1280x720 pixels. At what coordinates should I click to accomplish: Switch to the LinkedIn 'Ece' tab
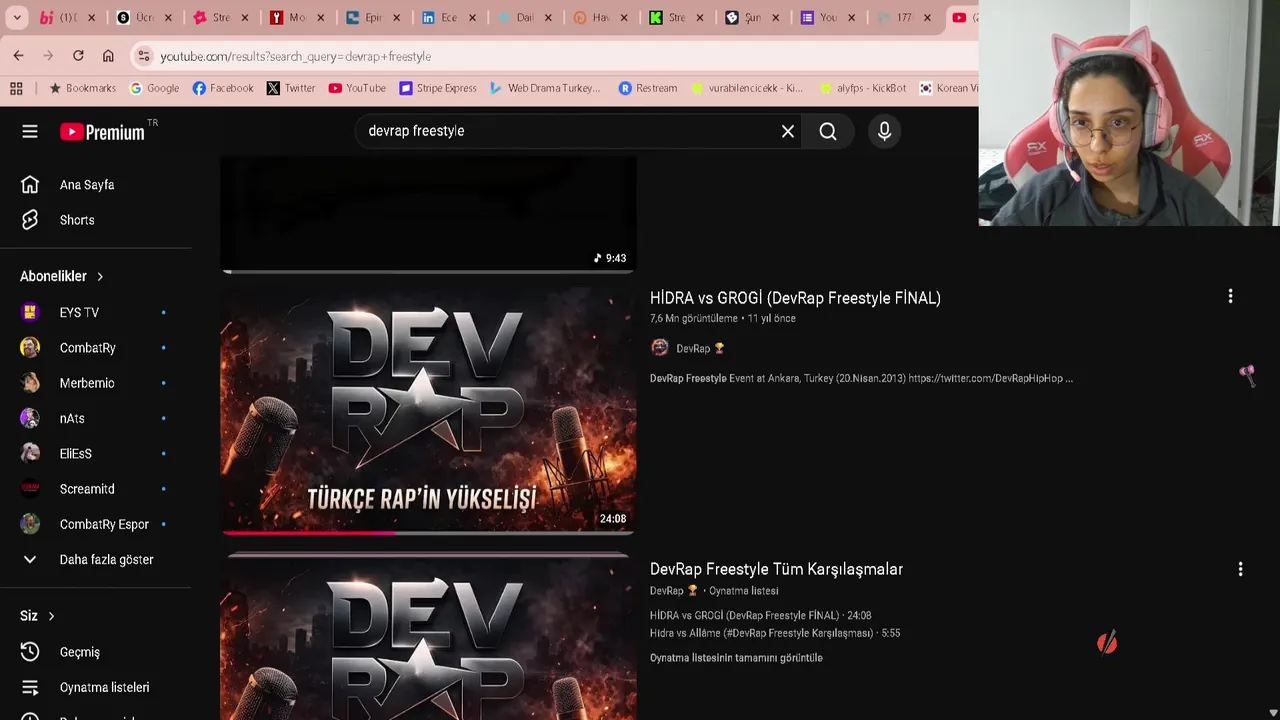[x=449, y=18]
